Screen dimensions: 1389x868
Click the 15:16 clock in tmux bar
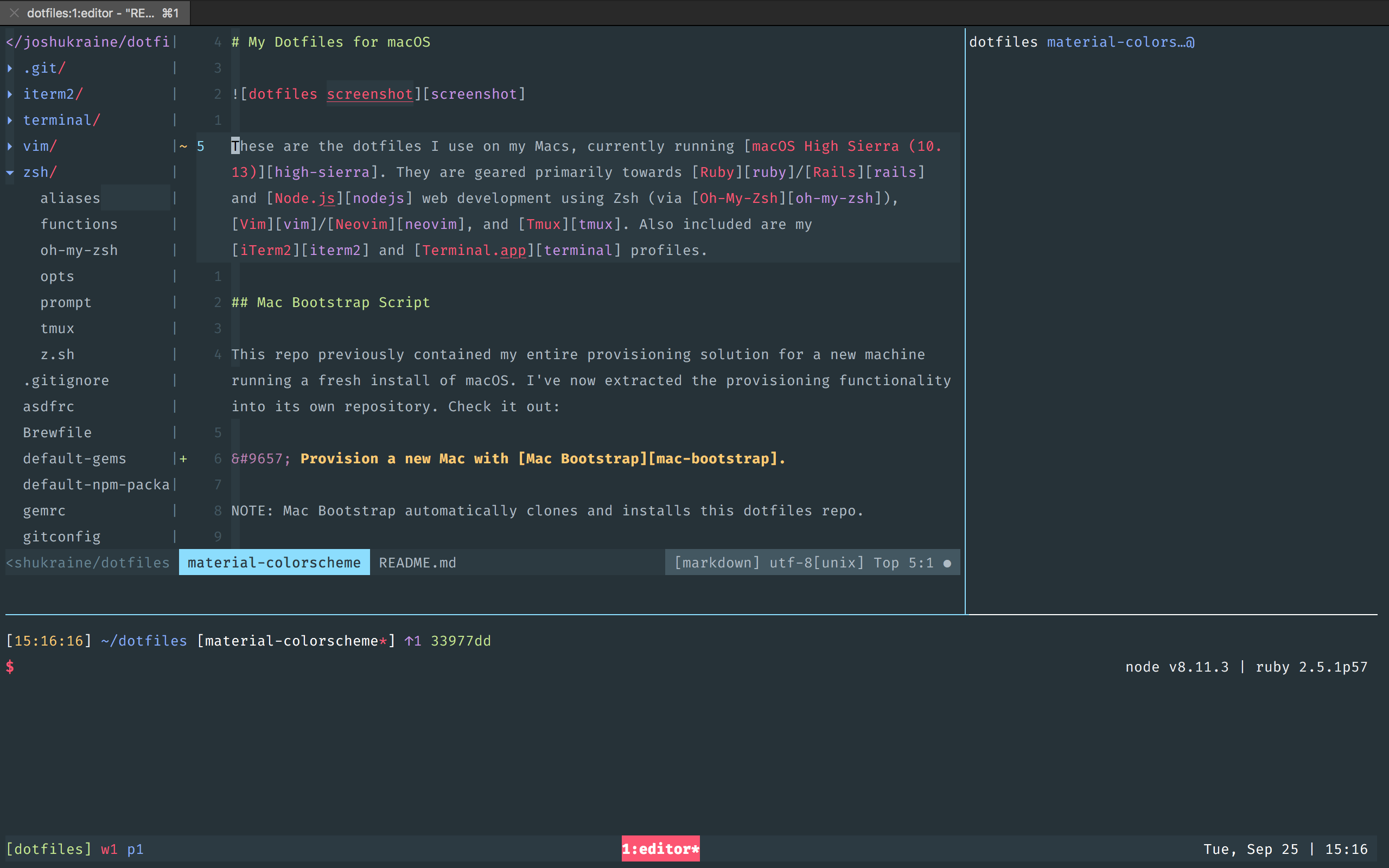click(1346, 849)
